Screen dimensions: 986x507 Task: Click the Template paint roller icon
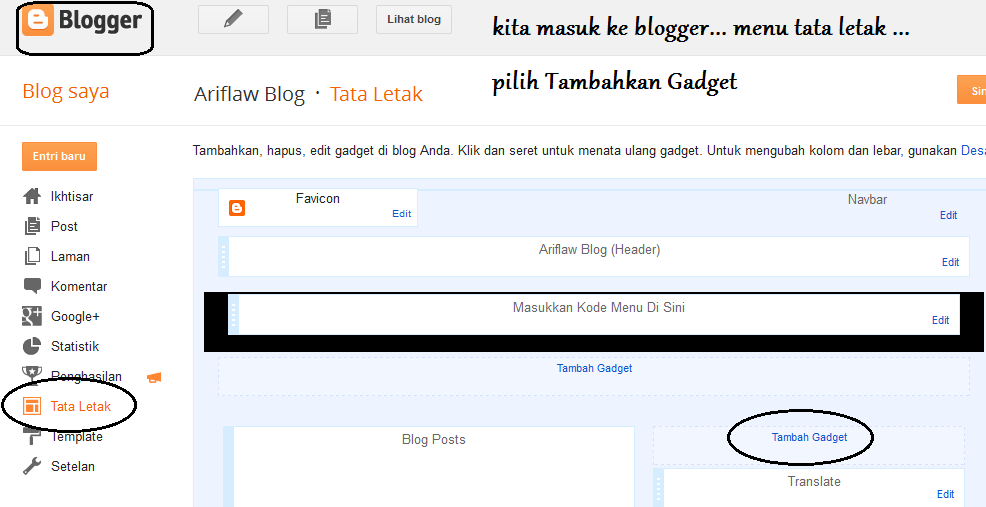[32, 435]
